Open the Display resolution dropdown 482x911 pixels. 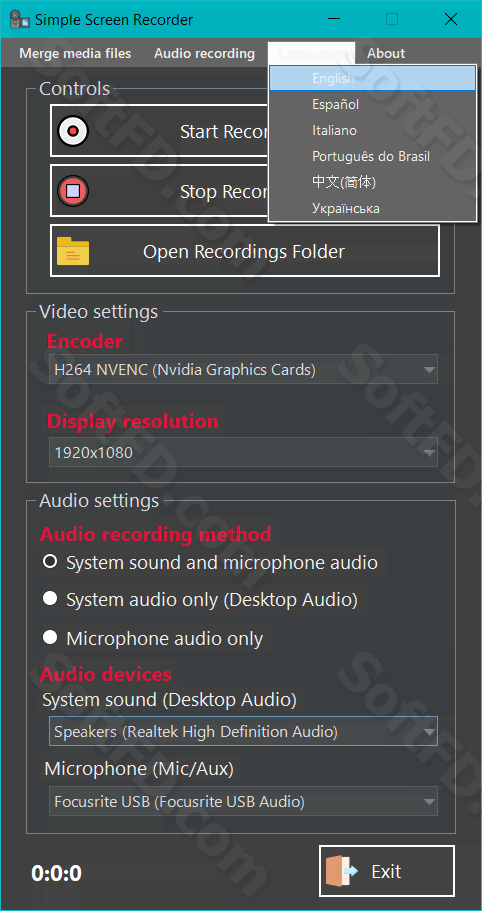(x=243, y=452)
